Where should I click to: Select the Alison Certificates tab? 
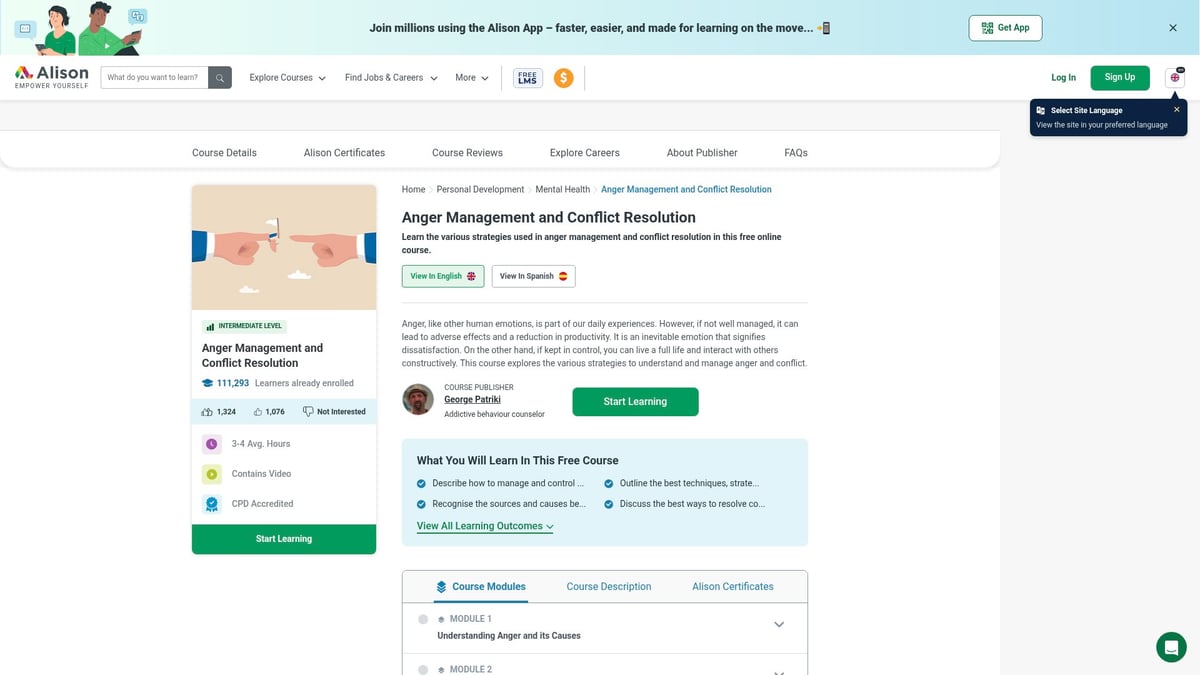tap(732, 586)
